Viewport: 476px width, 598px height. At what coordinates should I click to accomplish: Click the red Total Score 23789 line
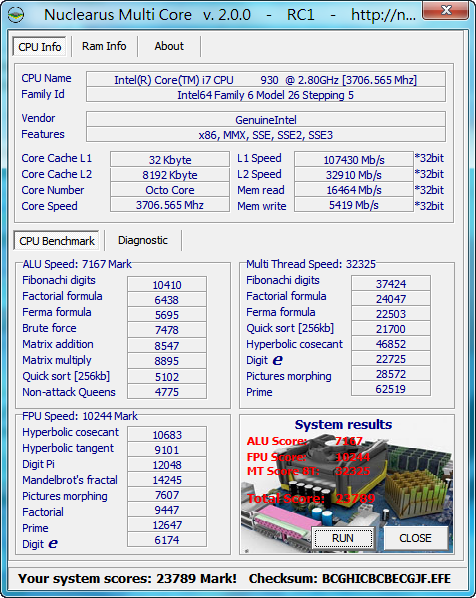point(311,498)
